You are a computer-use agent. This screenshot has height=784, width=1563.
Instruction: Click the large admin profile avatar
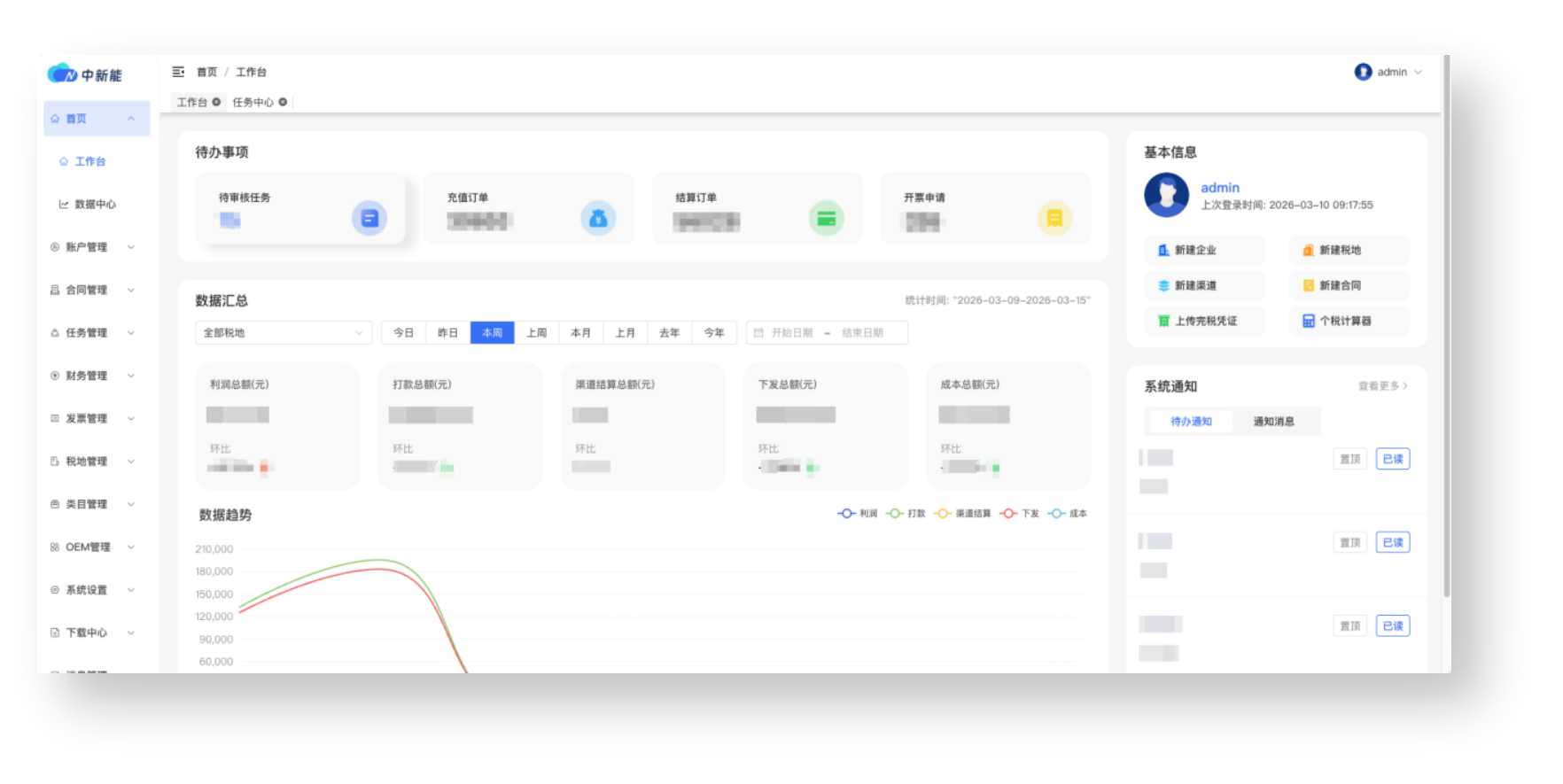(1166, 195)
